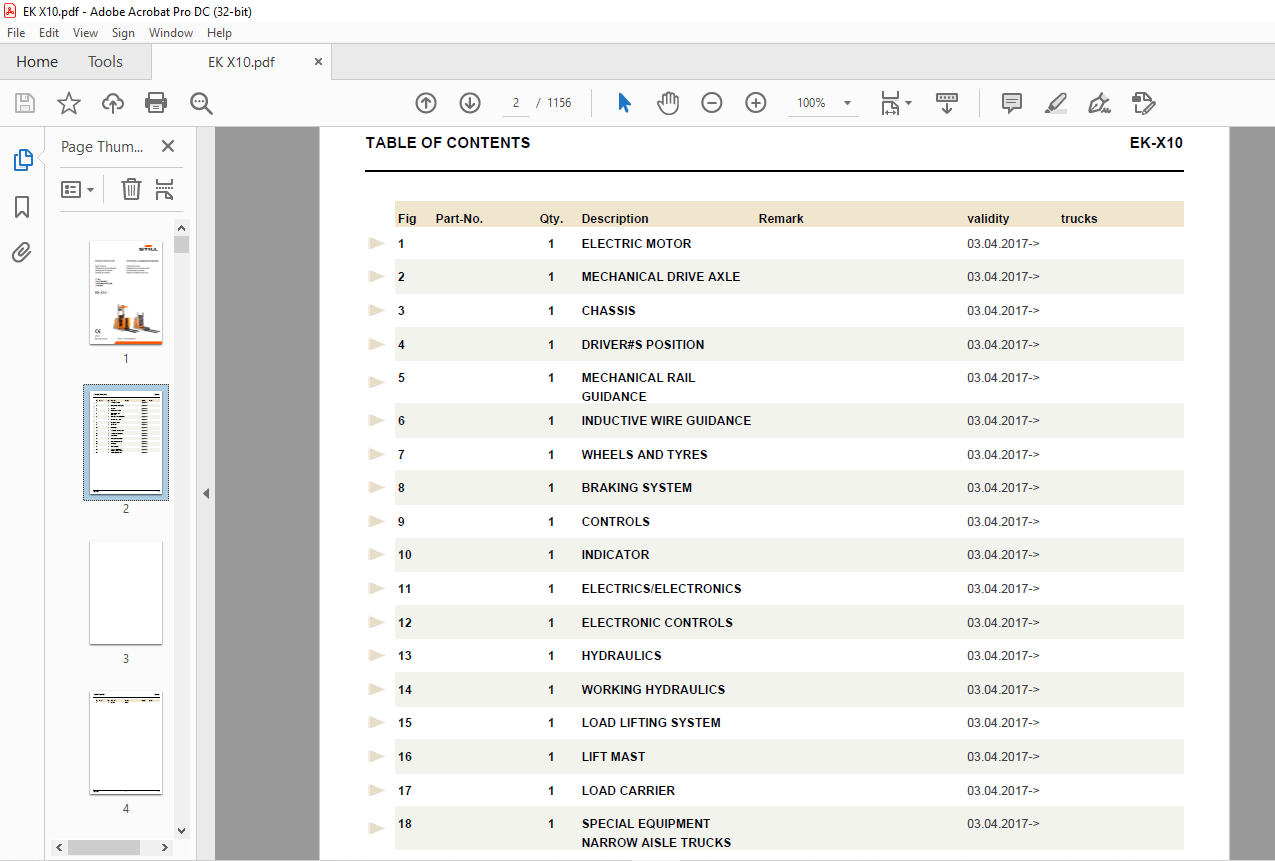Open thumbnail options dropdown menu
The height and width of the screenshot is (861, 1275).
click(x=77, y=189)
